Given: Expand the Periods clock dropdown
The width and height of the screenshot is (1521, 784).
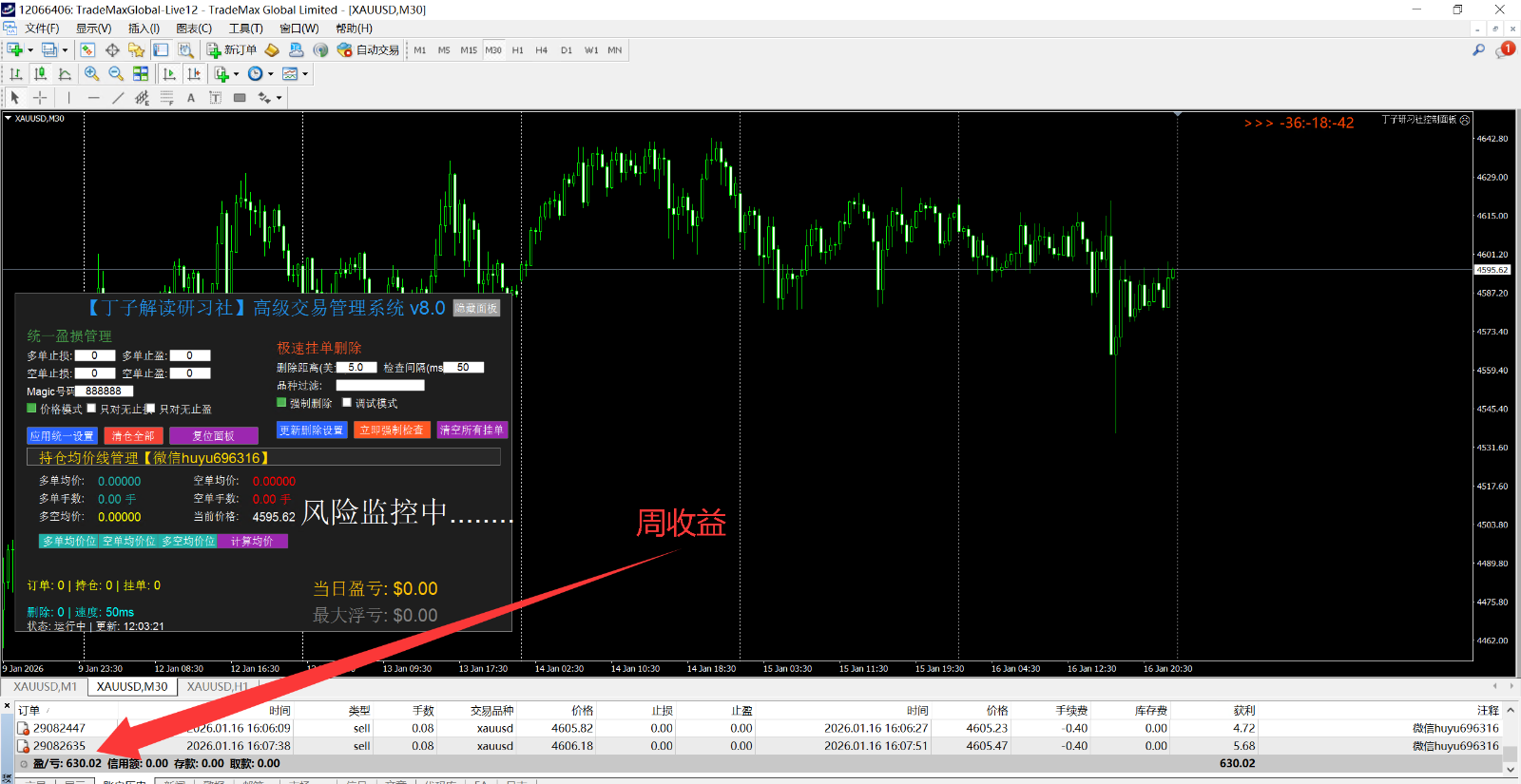Looking at the screenshot, I should click(x=271, y=74).
